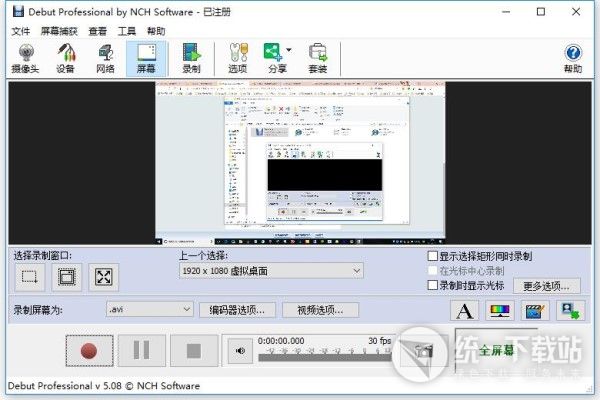The height and width of the screenshot is (400, 600).
Task: Click the 更多选项... button
Action: pos(551,286)
